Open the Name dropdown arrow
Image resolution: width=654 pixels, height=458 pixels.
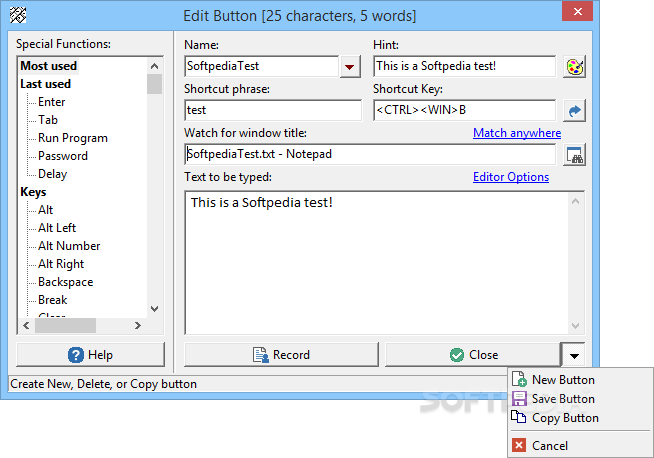click(x=350, y=66)
